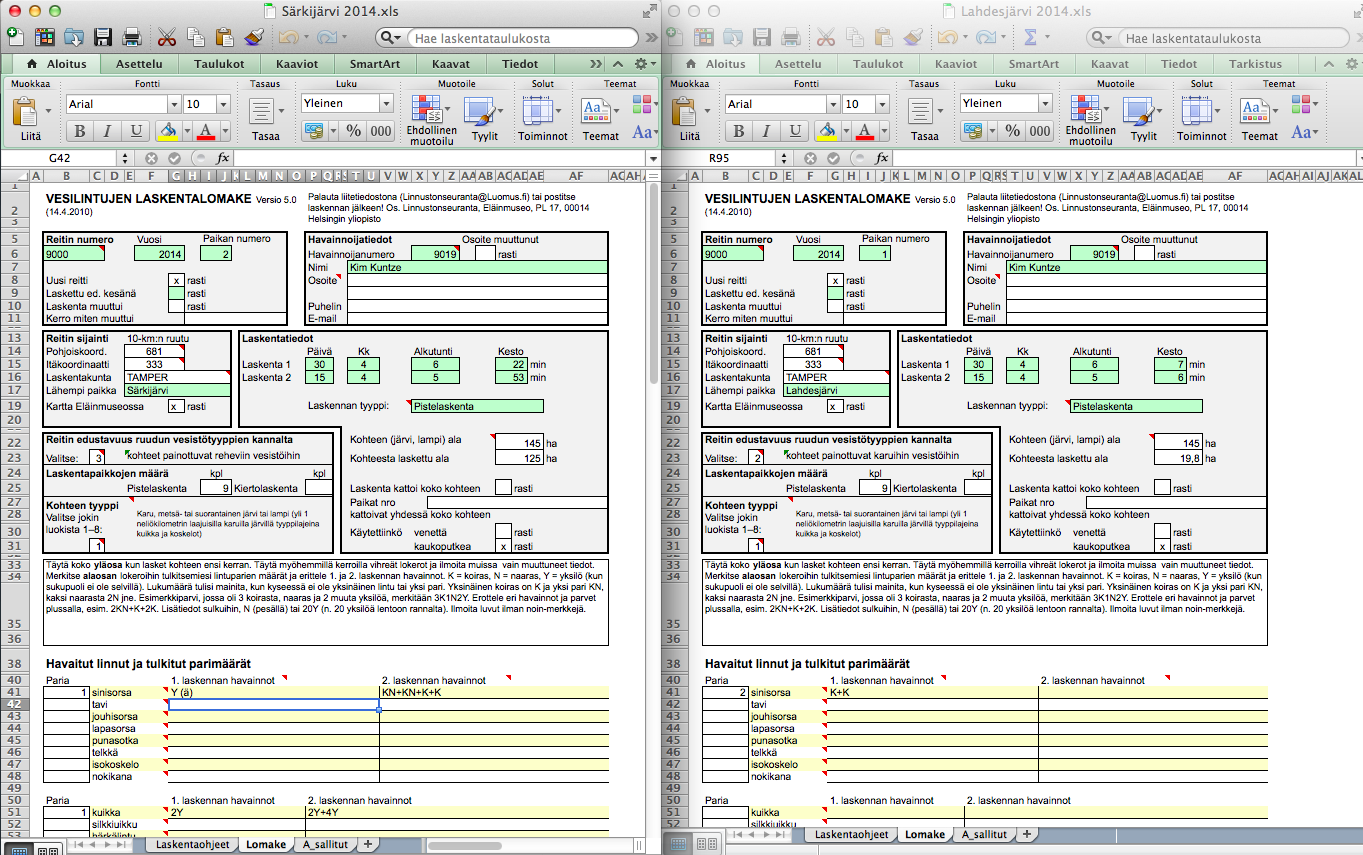Click the AutoSum sigma icon in Lahdesjärvi window
1363x855 pixels.
click(x=1029, y=38)
